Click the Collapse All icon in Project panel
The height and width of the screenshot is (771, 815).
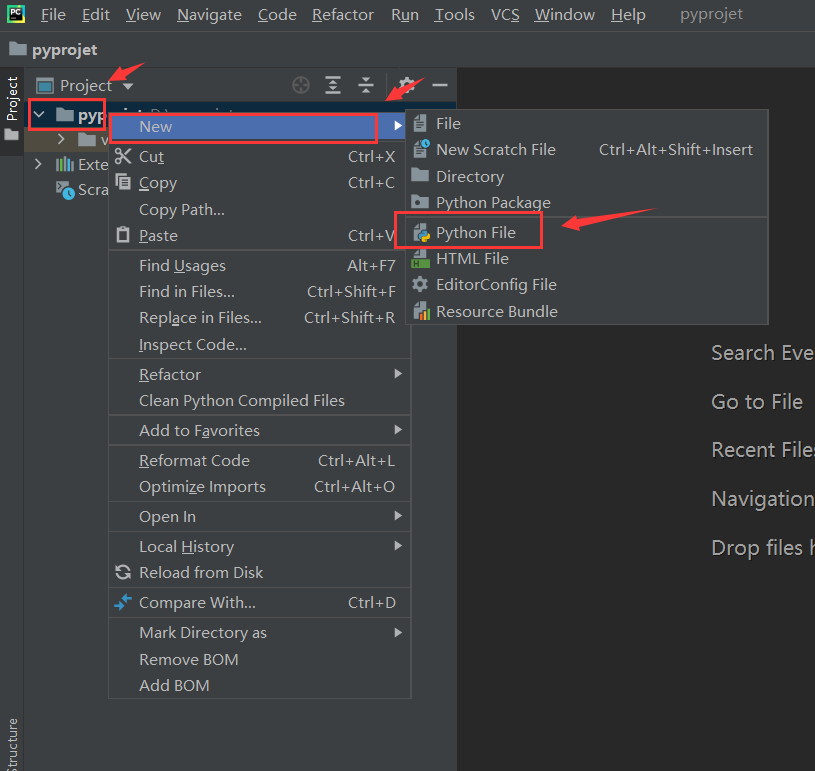[x=366, y=85]
